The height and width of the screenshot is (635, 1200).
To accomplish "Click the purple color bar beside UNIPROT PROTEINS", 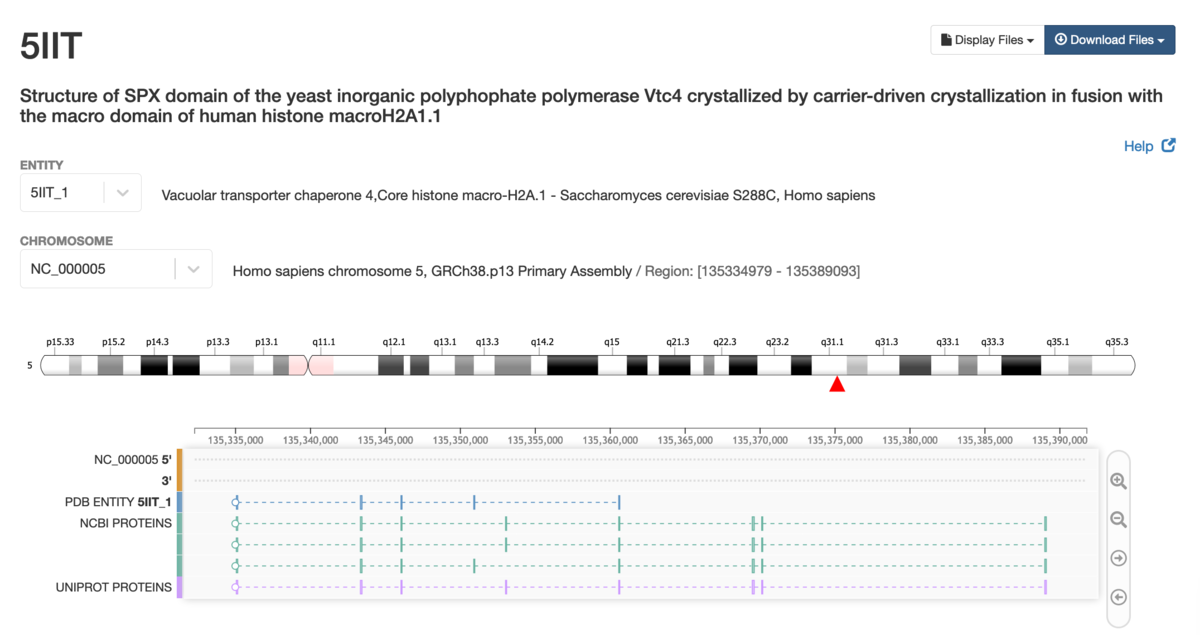I will 179,587.
